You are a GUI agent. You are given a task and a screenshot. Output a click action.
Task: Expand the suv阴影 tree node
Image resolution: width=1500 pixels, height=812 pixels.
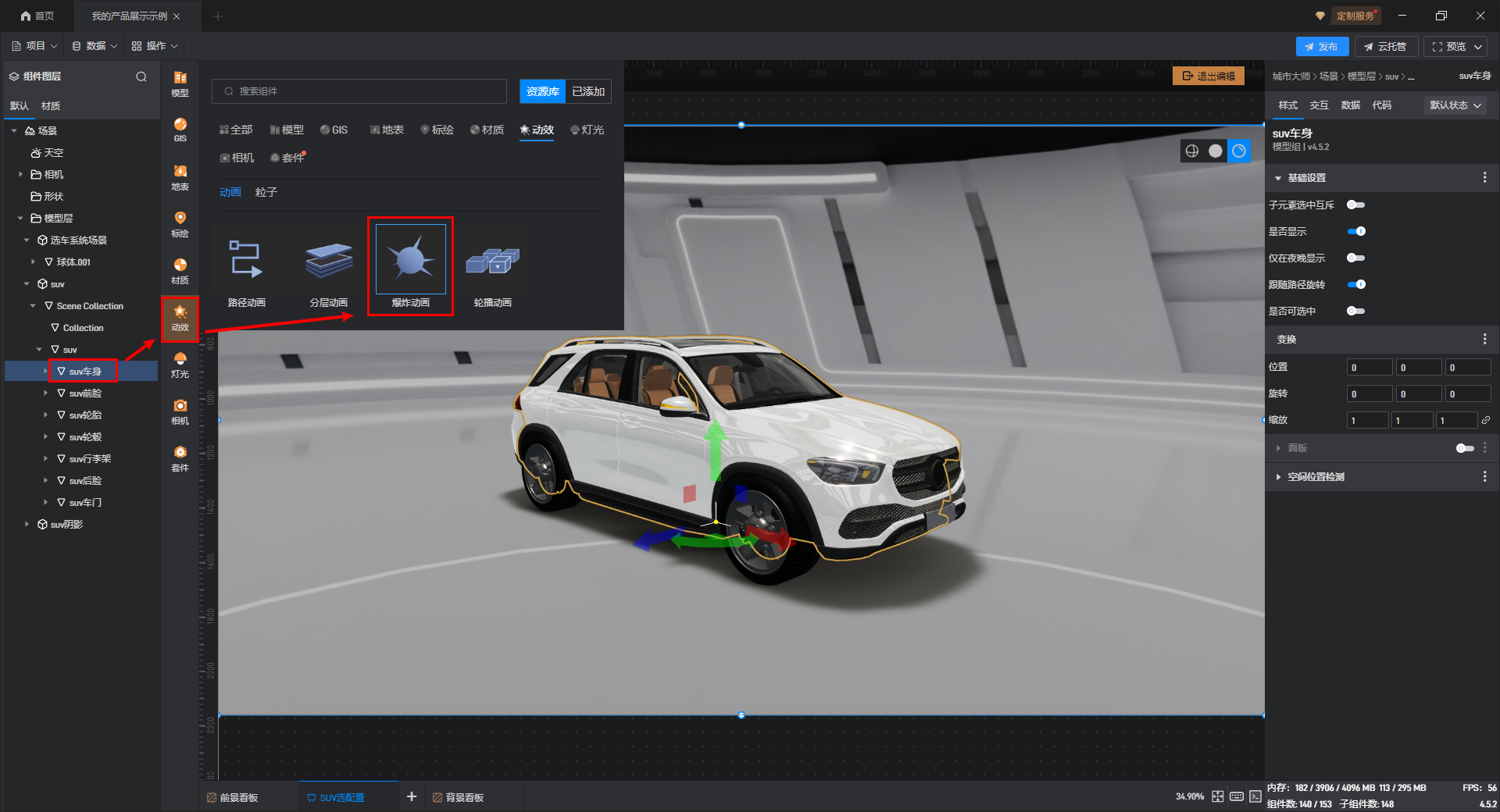click(27, 524)
